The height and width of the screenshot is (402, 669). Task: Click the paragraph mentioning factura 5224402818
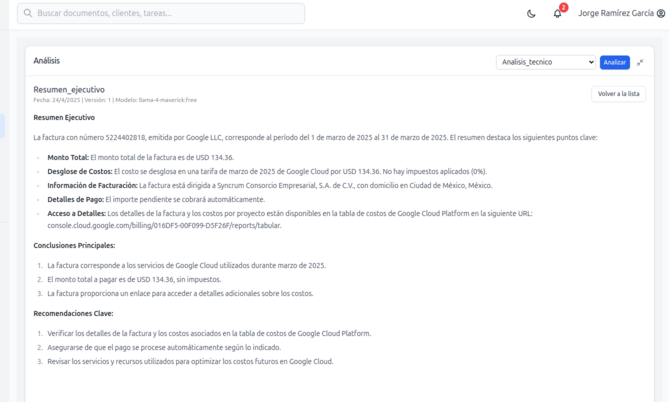[x=315, y=137]
